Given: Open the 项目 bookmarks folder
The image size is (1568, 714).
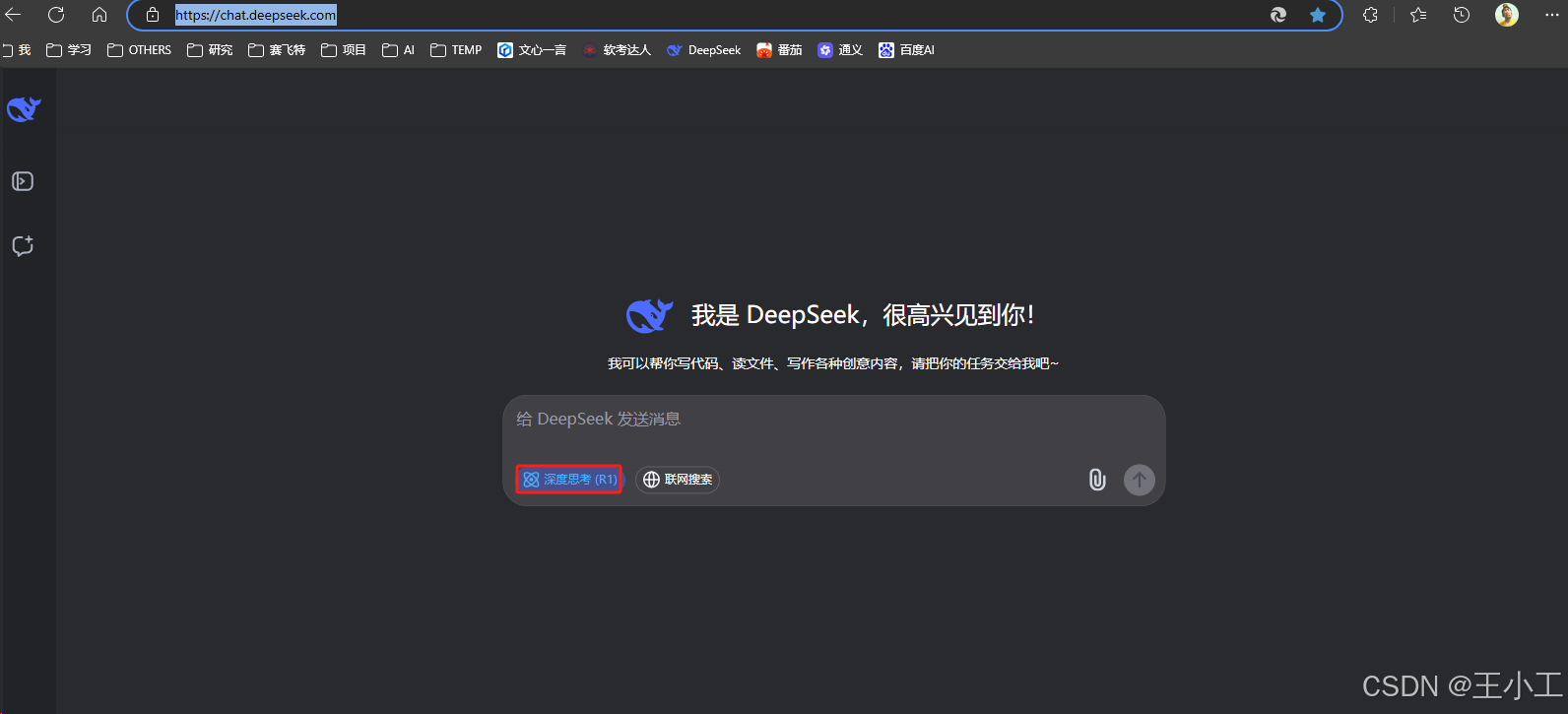Looking at the screenshot, I should (344, 50).
